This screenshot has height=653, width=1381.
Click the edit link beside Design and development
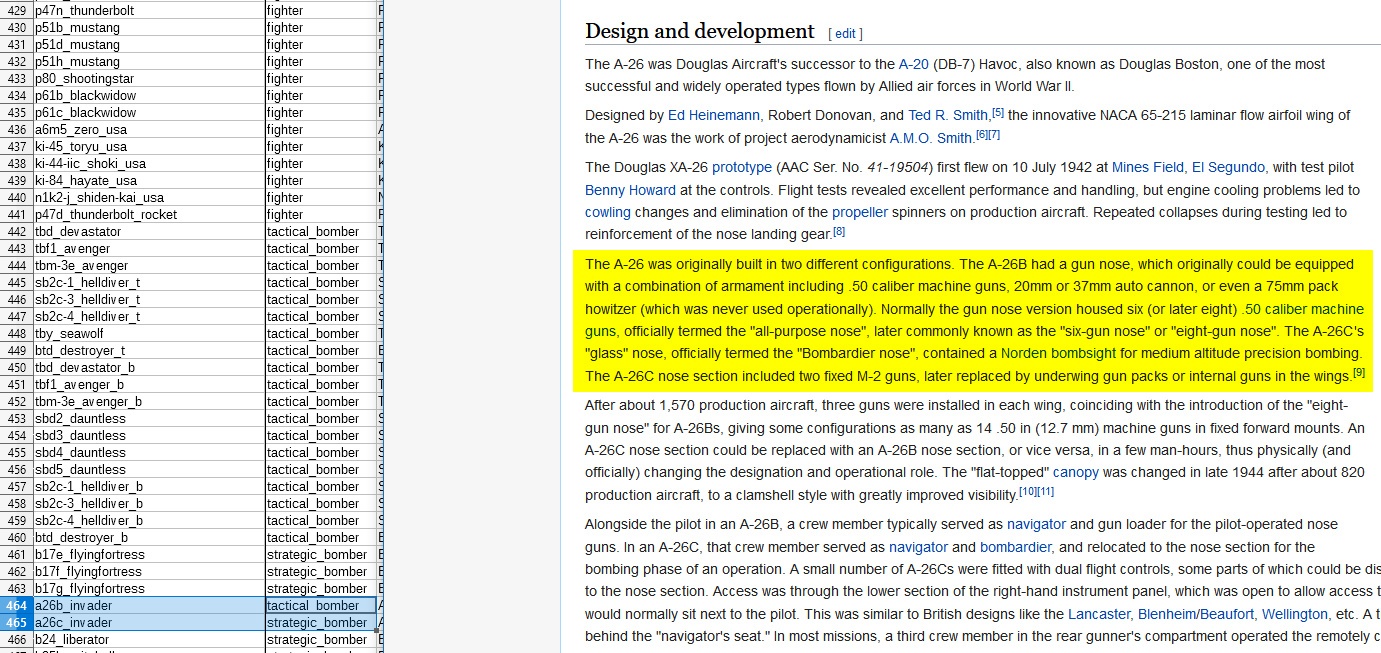[845, 34]
